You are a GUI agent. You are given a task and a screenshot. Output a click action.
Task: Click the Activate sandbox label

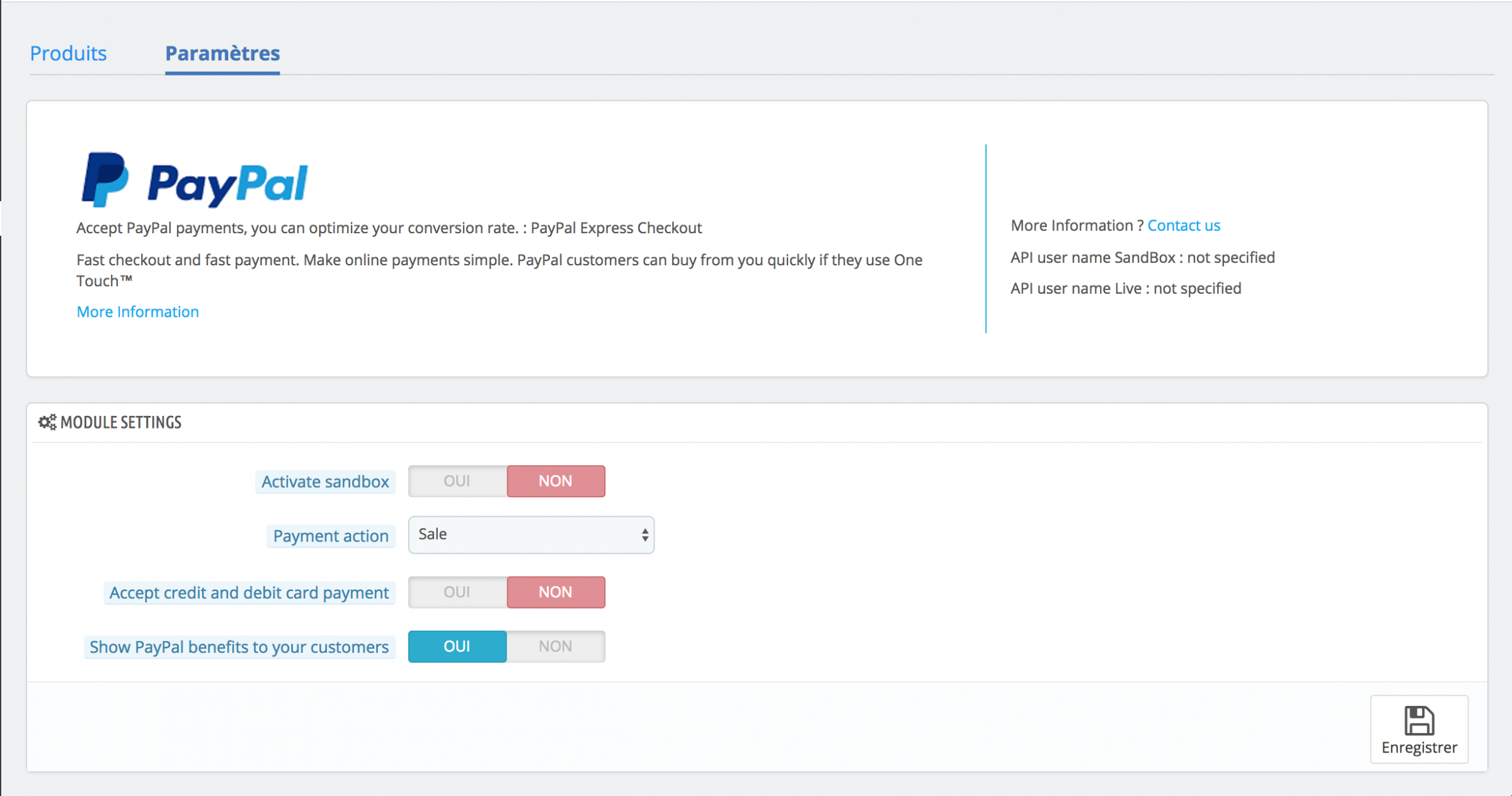point(325,482)
